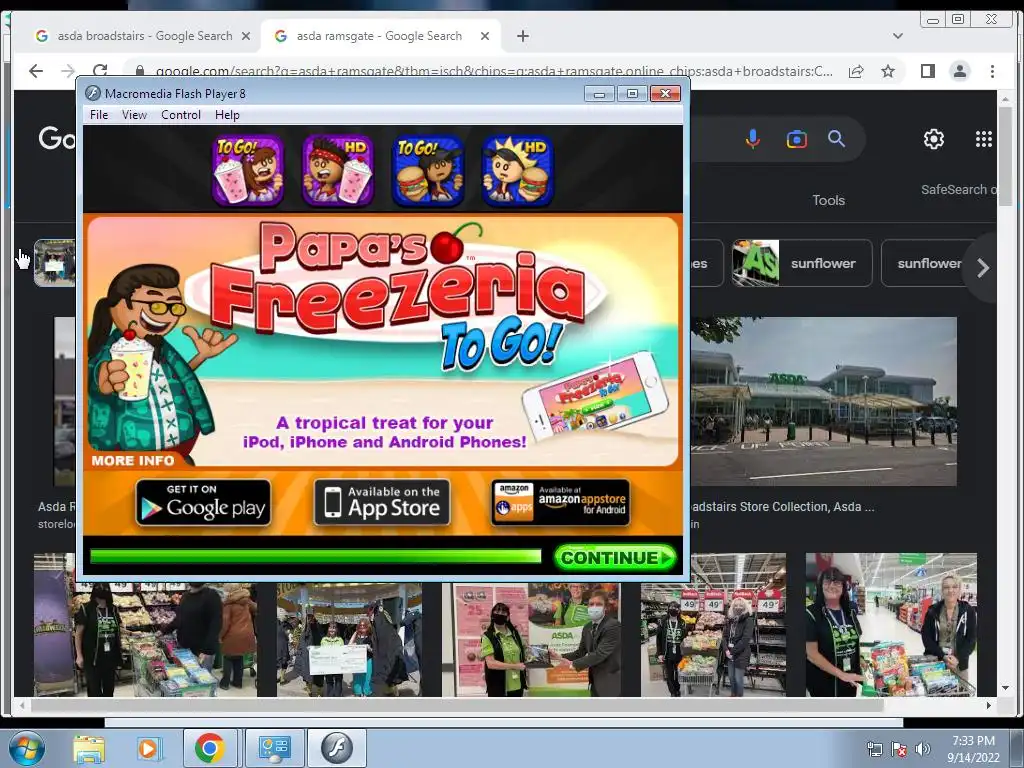Click the Flash Player taskbar icon
Image resolution: width=1024 pixels, height=768 pixels.
[337, 748]
